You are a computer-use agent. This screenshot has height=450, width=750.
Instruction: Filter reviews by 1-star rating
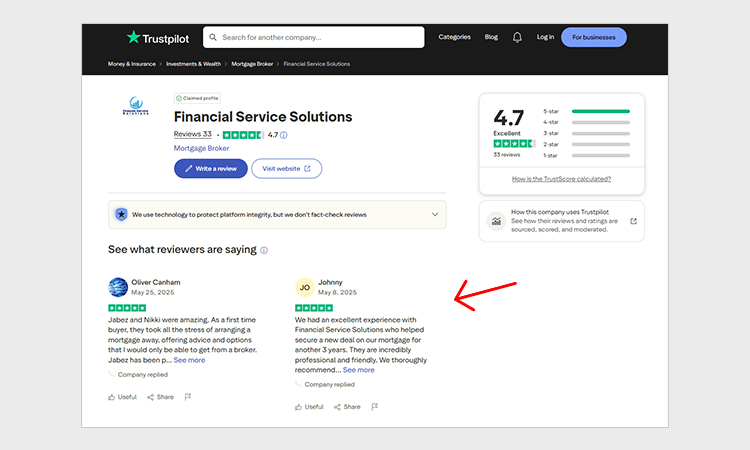click(586, 155)
